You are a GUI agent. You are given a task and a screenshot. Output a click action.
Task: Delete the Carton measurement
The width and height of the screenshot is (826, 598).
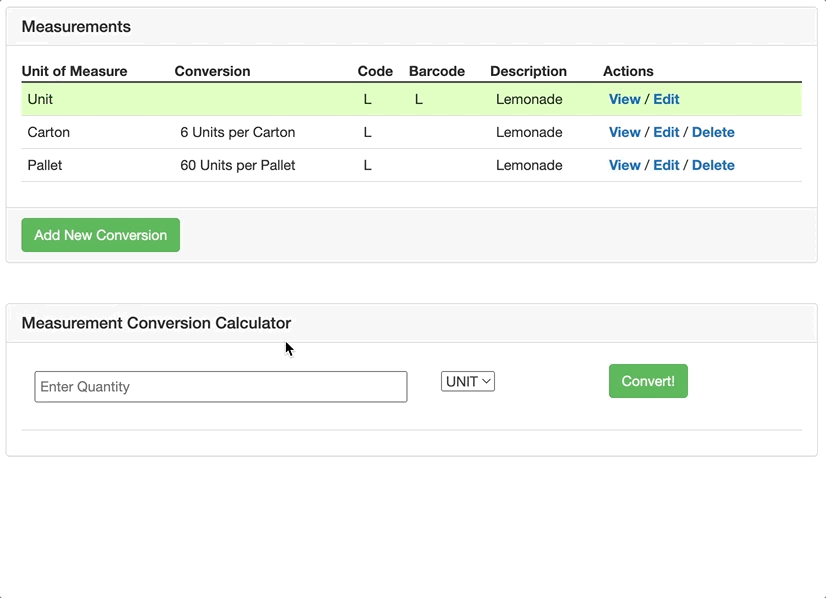pos(713,132)
